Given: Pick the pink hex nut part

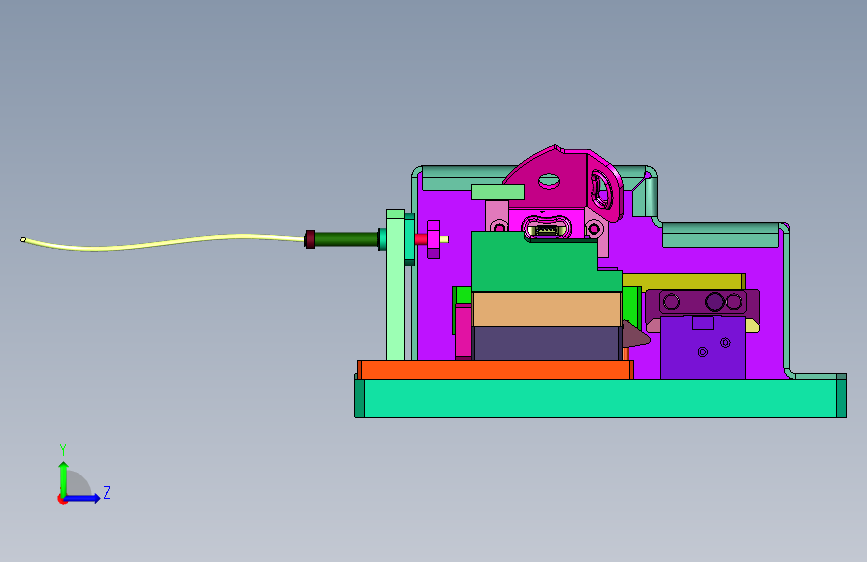Looking at the screenshot, I should 434,240.
